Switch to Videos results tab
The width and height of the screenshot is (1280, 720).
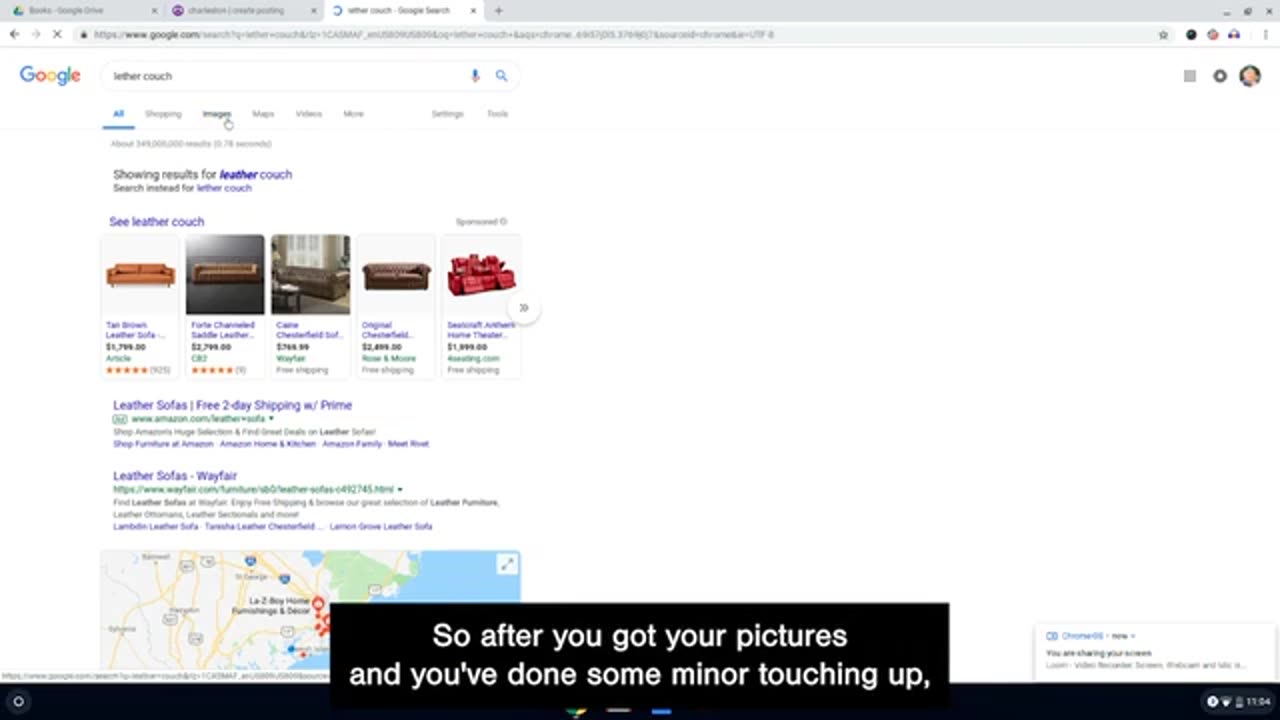[308, 114]
